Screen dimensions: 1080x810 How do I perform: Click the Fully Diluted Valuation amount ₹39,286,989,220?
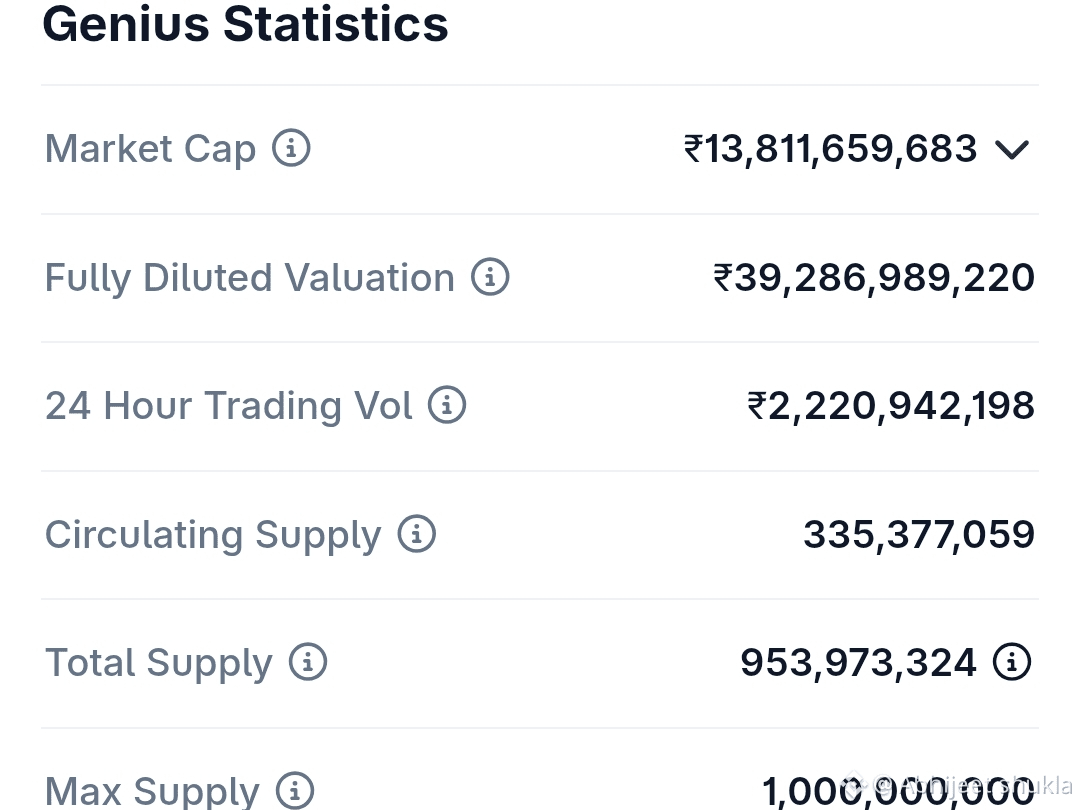874,278
